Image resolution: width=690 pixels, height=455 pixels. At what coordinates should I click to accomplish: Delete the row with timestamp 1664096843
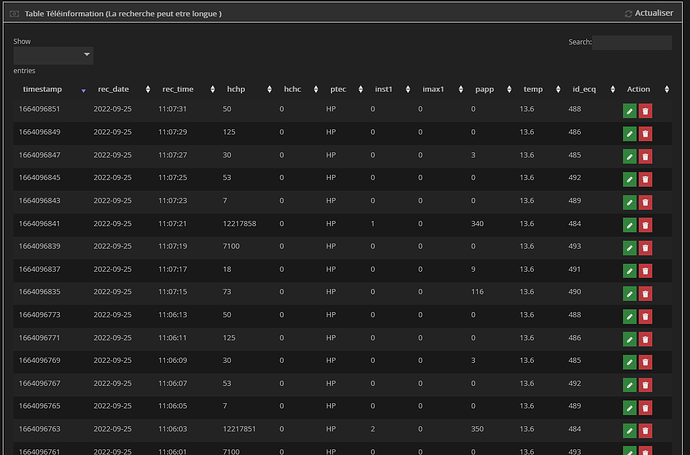(645, 201)
